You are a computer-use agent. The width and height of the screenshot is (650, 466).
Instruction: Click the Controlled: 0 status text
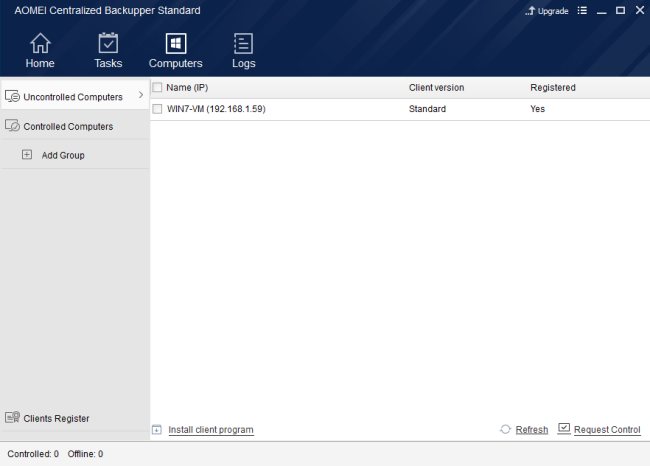[33, 454]
